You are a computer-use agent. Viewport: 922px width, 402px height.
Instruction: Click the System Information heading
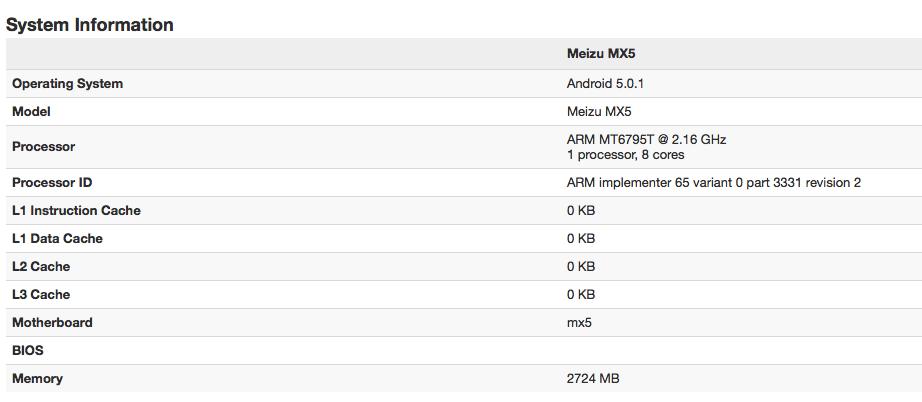pyautogui.click(x=89, y=25)
